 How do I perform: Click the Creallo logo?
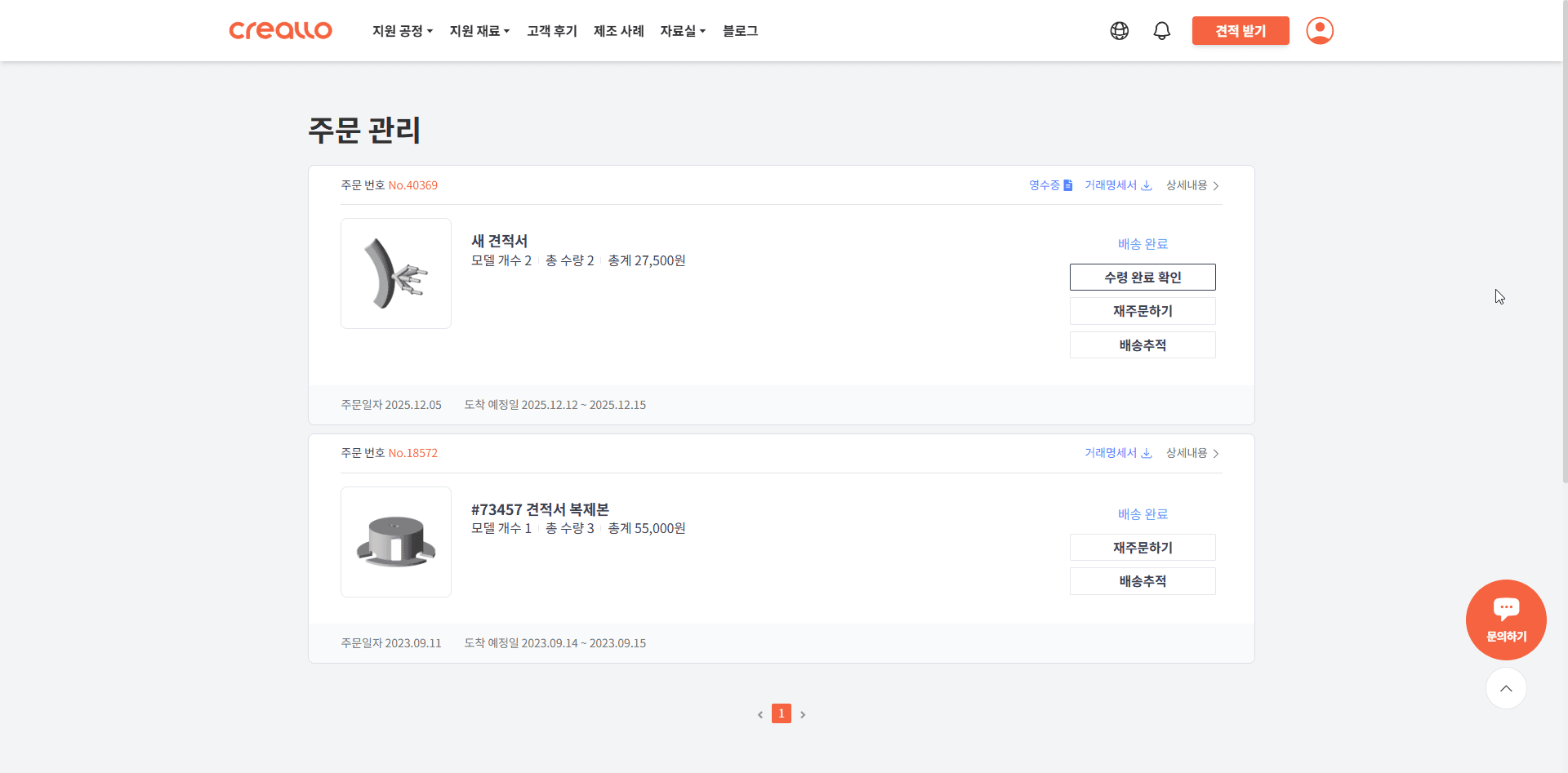point(280,31)
